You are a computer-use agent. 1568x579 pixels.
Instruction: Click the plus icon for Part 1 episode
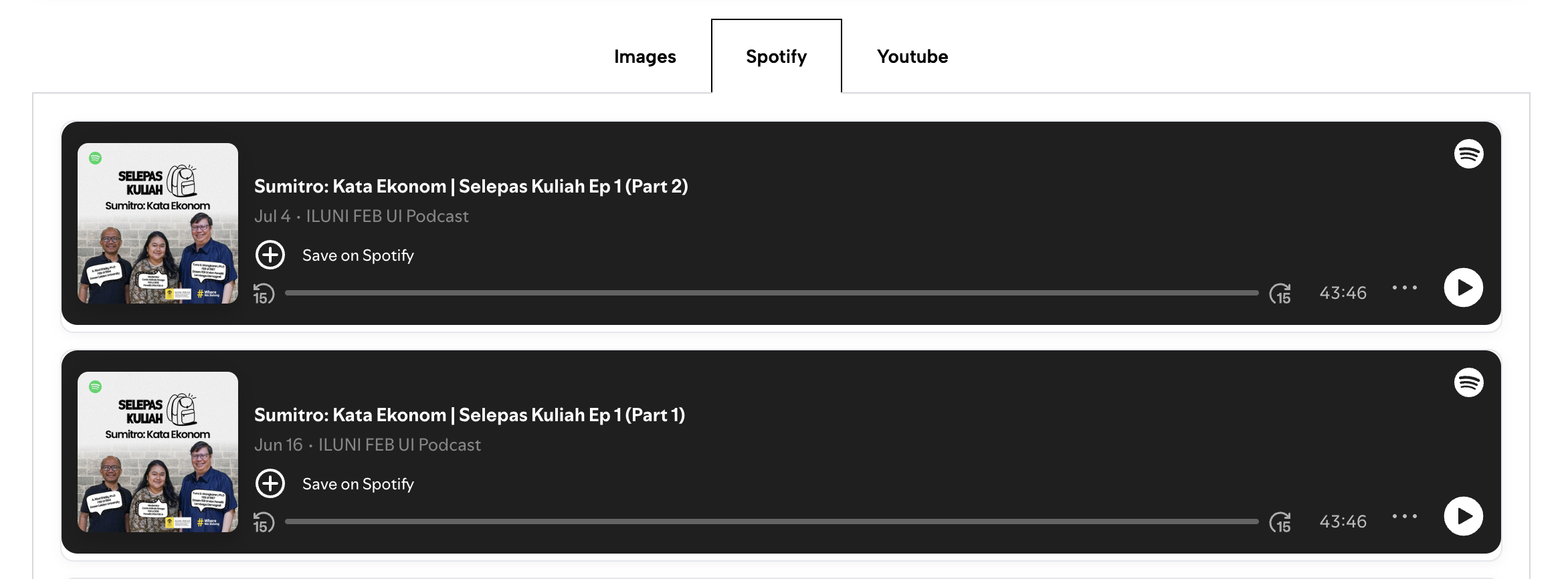270,483
